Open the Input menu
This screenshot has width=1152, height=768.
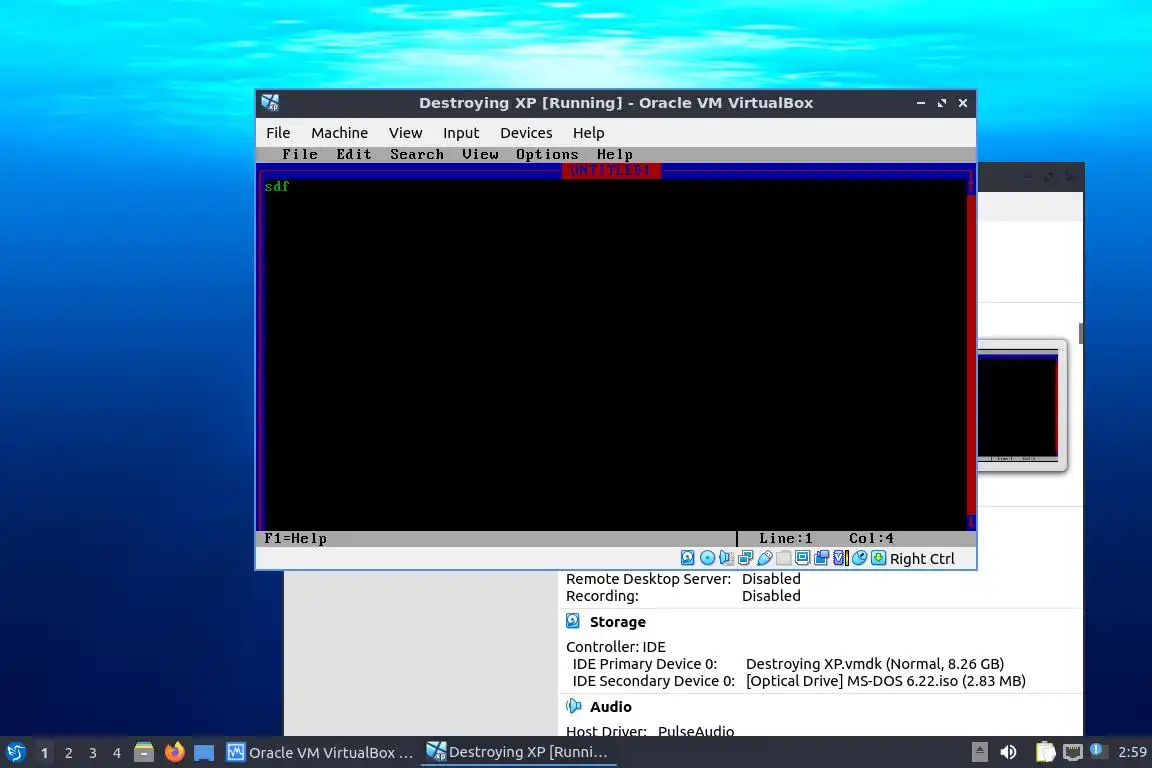(x=461, y=133)
